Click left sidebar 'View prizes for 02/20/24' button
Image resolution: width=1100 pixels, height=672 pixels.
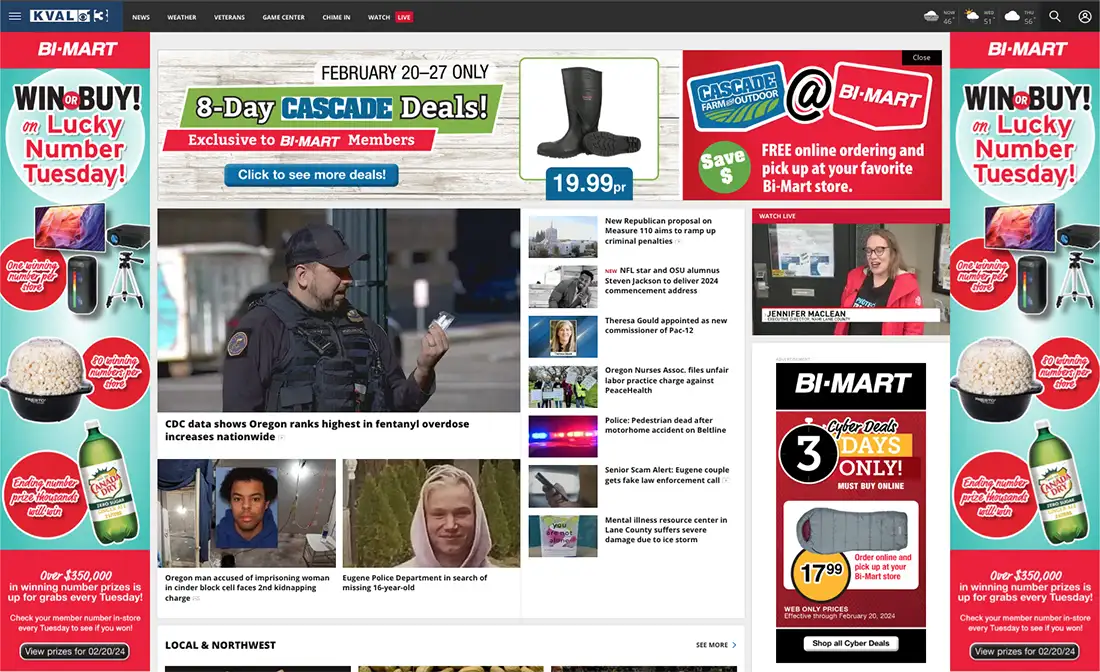75,652
